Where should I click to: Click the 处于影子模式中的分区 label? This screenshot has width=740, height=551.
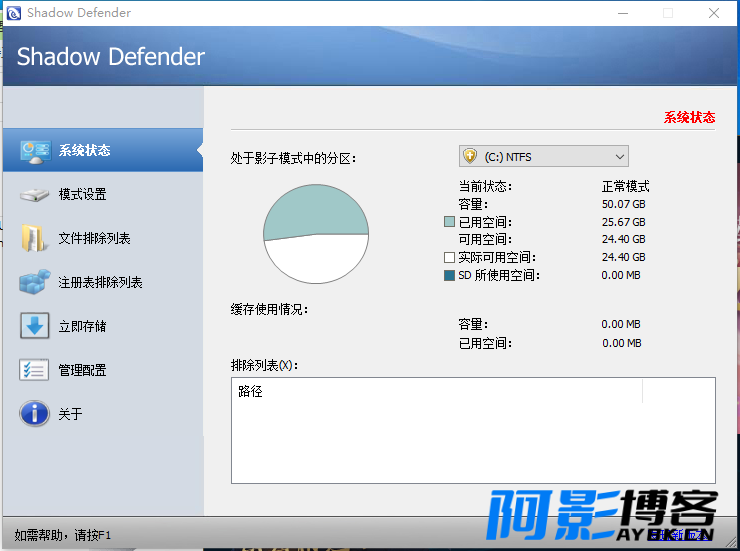point(293,158)
